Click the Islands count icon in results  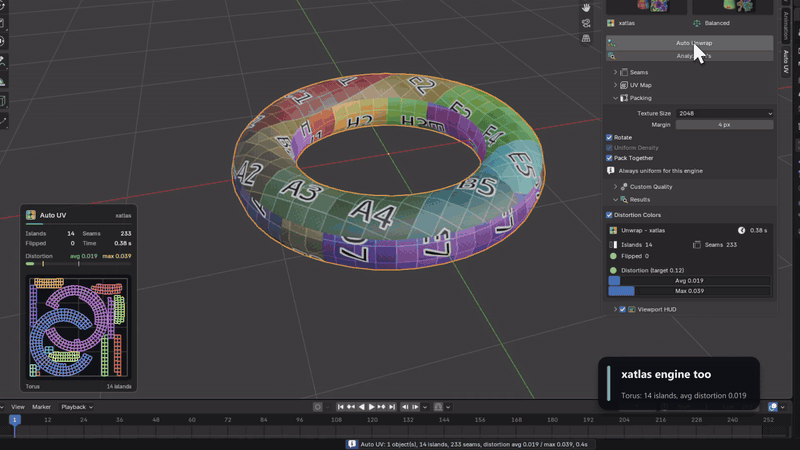[613, 245]
